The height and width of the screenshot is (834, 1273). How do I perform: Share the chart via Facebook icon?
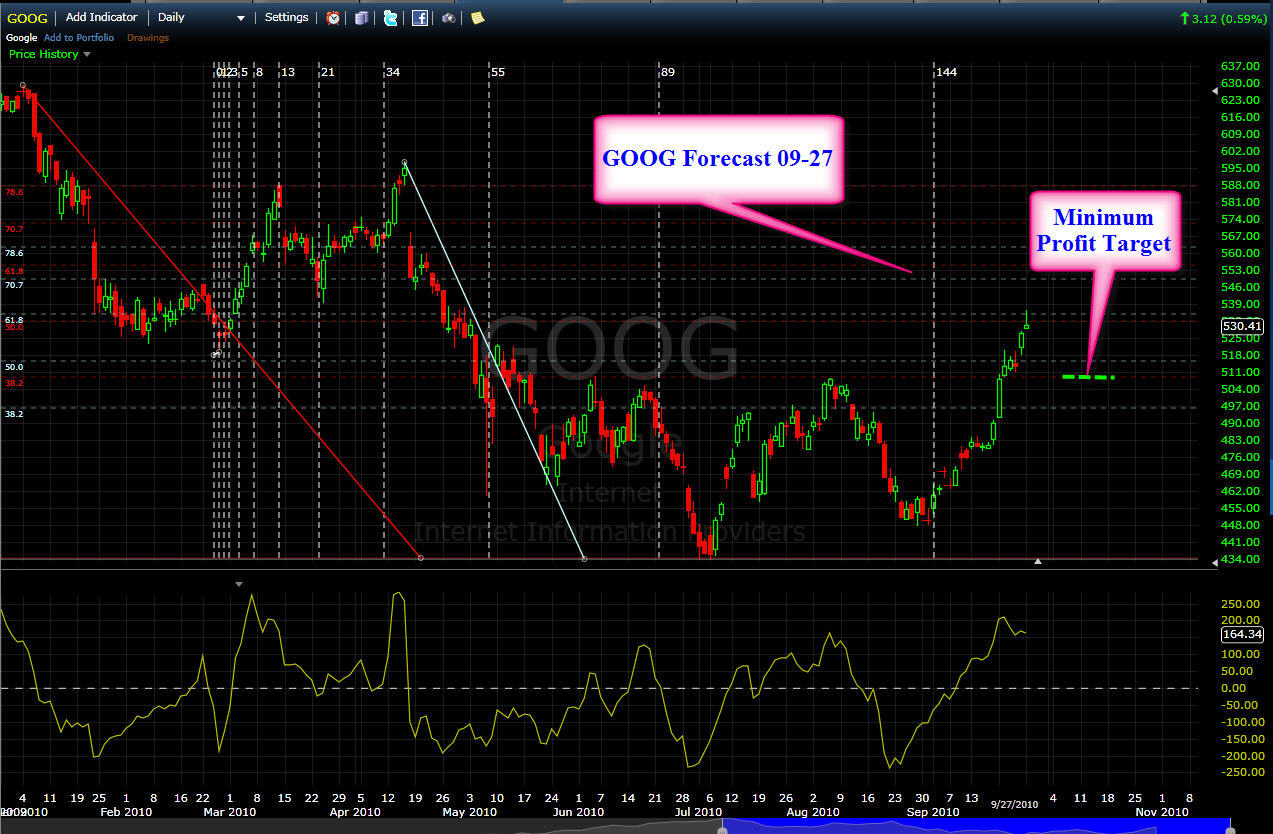pos(420,18)
